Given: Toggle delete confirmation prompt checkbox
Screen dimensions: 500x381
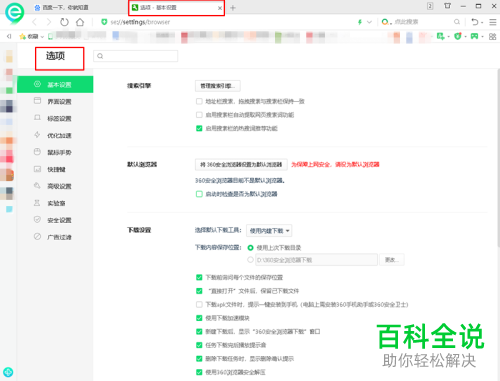Looking at the screenshot, I should (199, 359).
